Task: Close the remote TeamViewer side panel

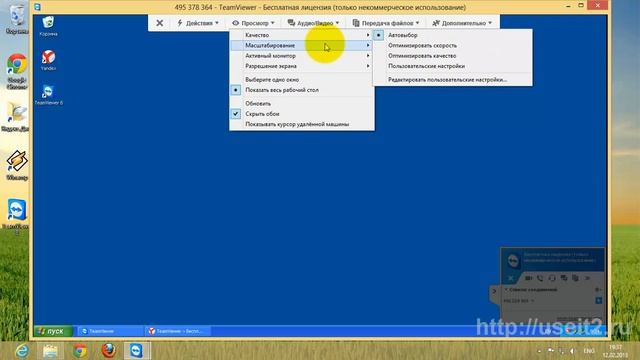Action: [x=511, y=278]
